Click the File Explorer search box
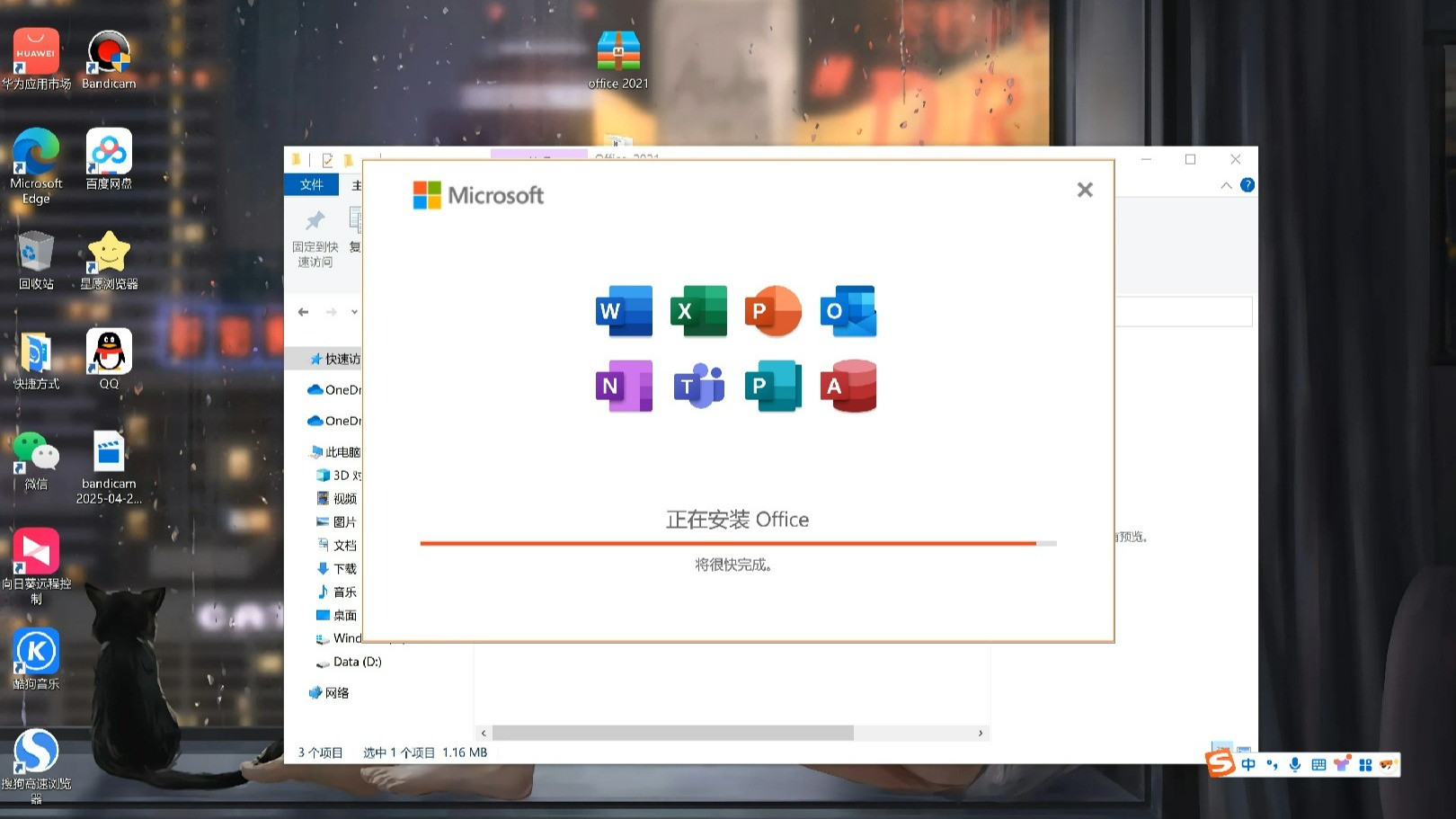 1184,312
